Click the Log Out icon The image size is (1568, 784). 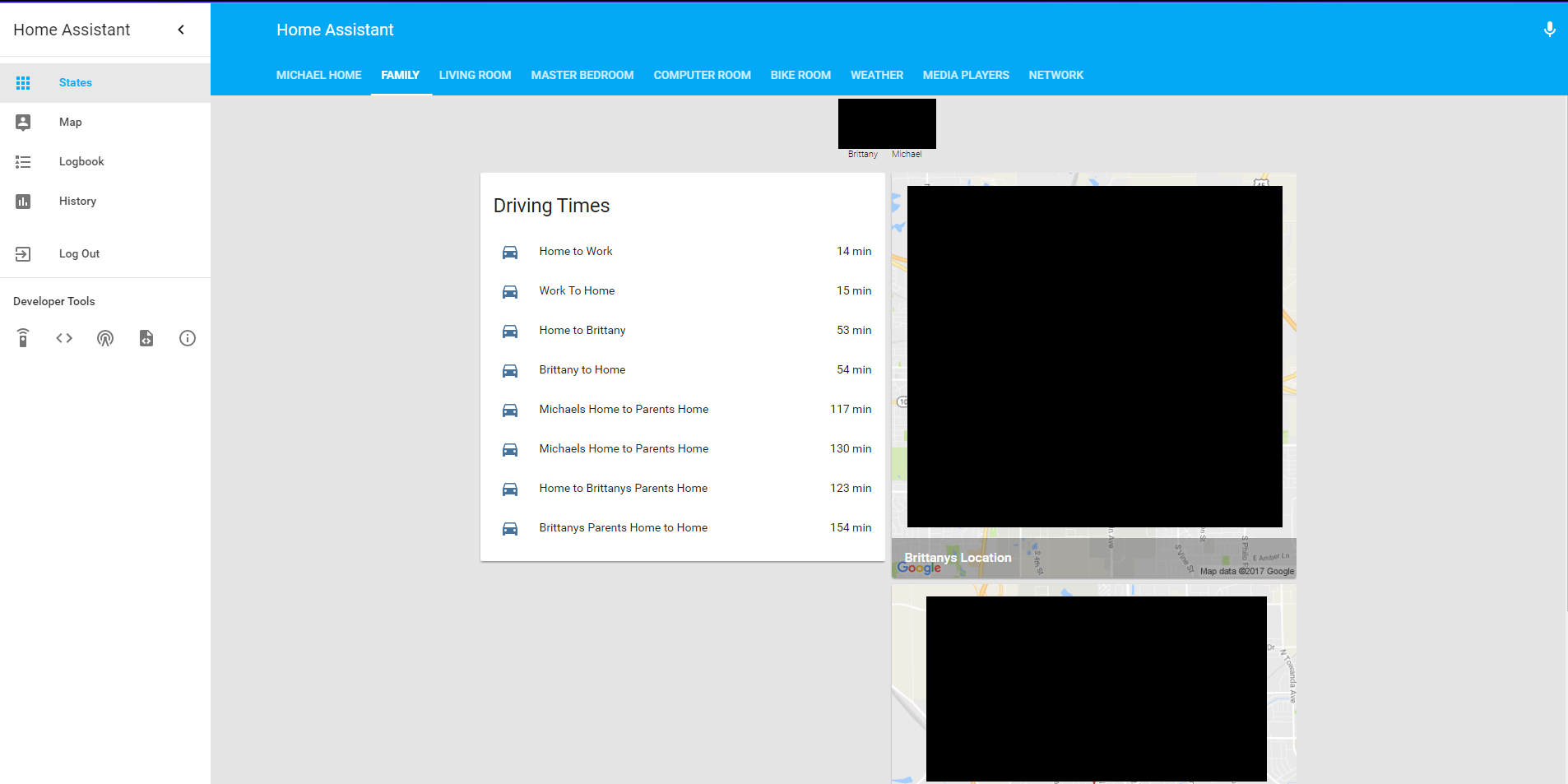(23, 254)
